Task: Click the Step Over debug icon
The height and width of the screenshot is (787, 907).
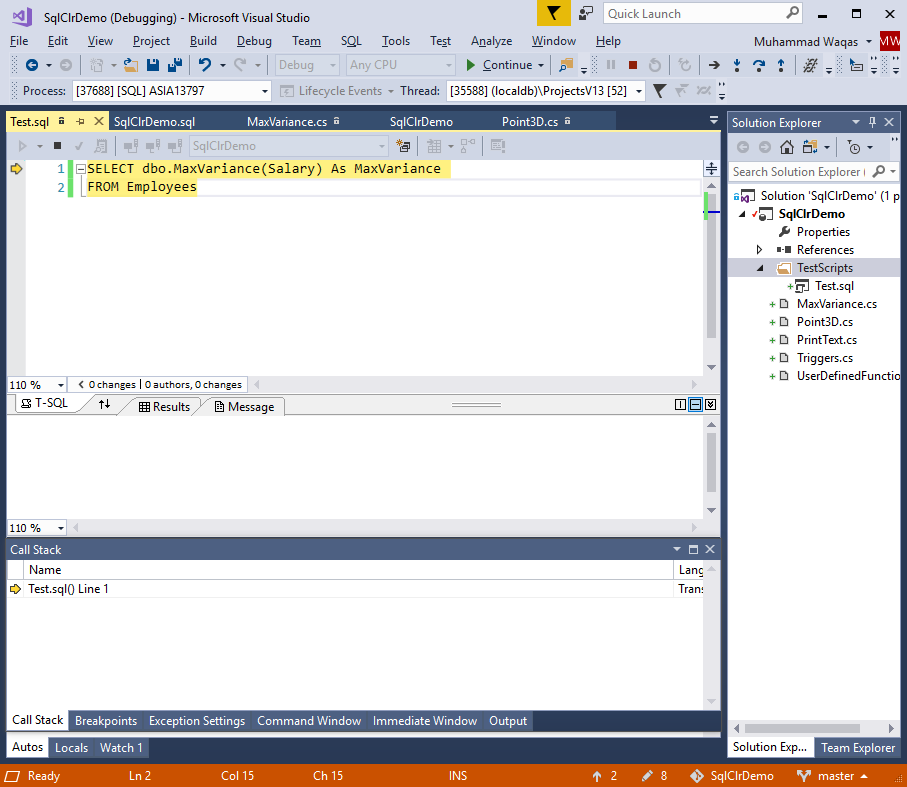Action: 759,65
